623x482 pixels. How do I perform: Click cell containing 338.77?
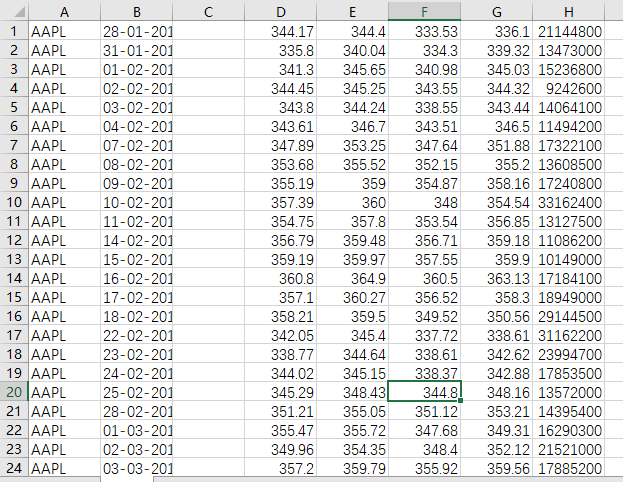(281, 354)
